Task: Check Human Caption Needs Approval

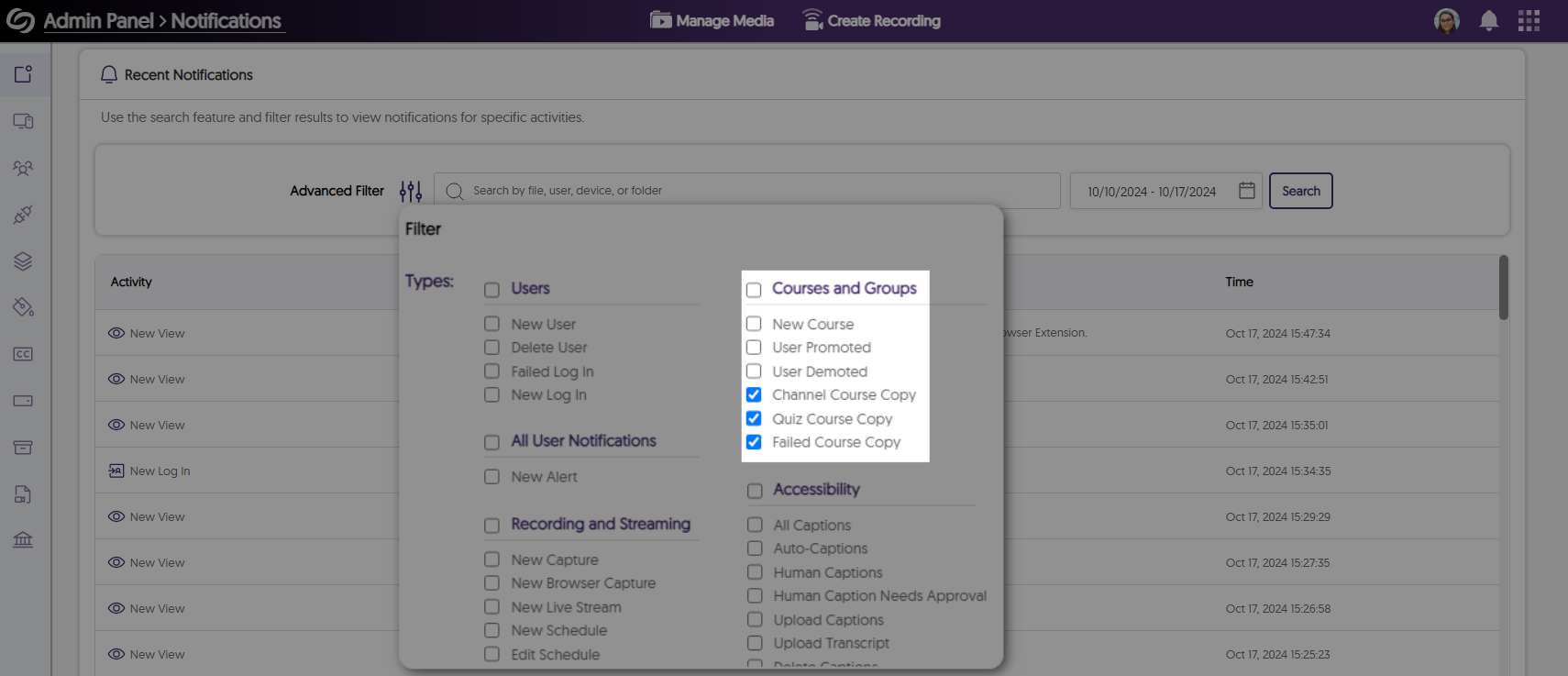Action: (755, 596)
